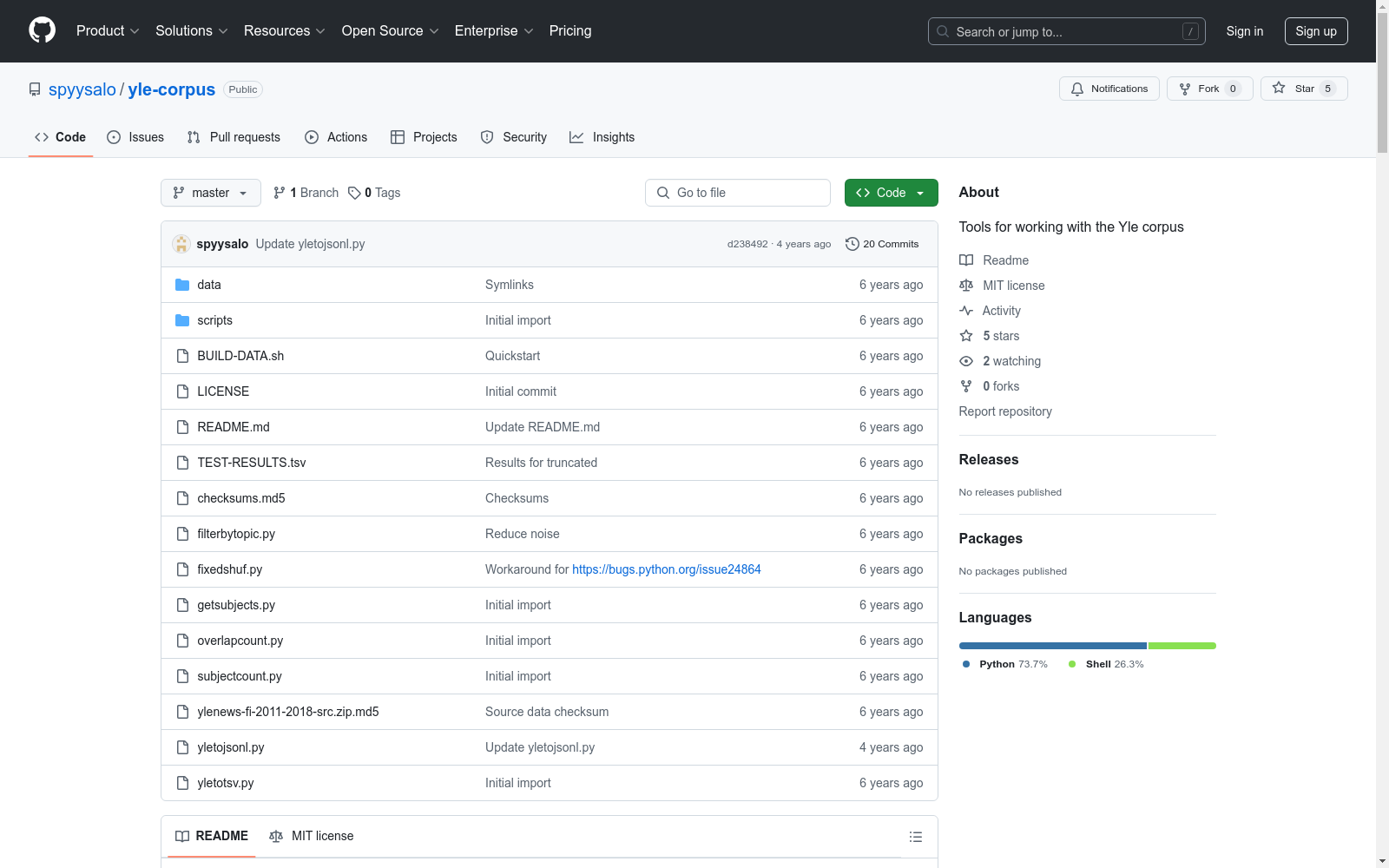The image size is (1389, 868).
Task: Open the Pricing link
Action: 570,30
